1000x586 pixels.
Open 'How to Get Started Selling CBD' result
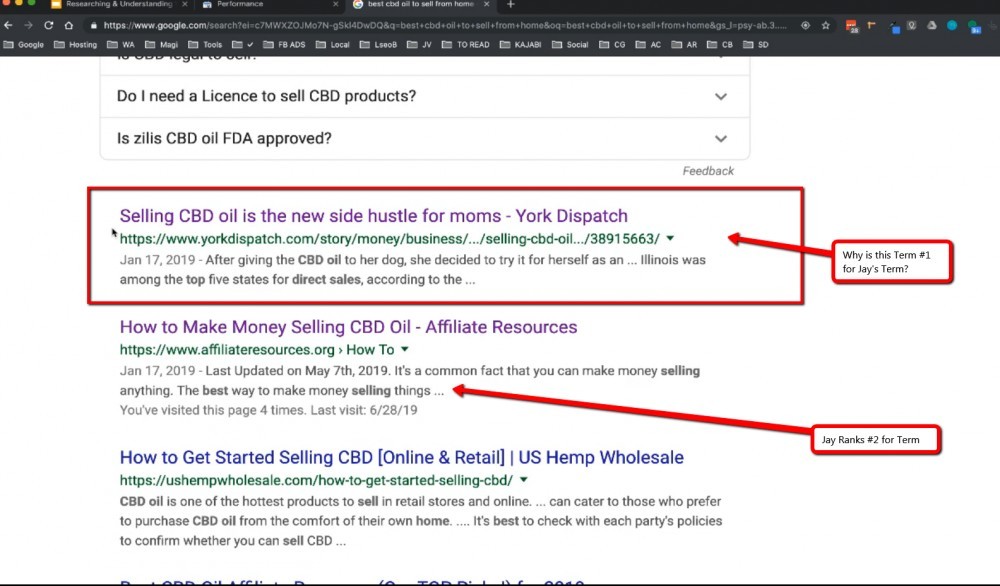point(402,457)
